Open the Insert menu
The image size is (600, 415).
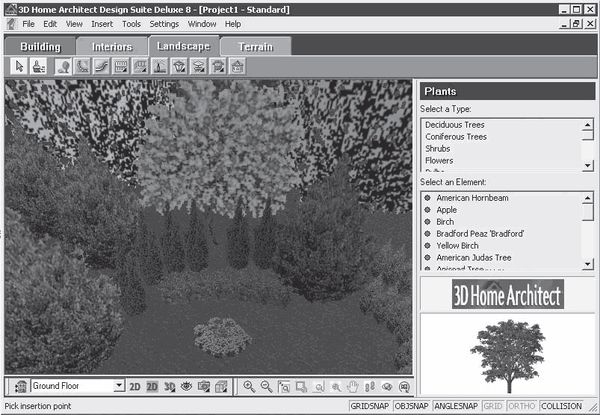point(102,23)
